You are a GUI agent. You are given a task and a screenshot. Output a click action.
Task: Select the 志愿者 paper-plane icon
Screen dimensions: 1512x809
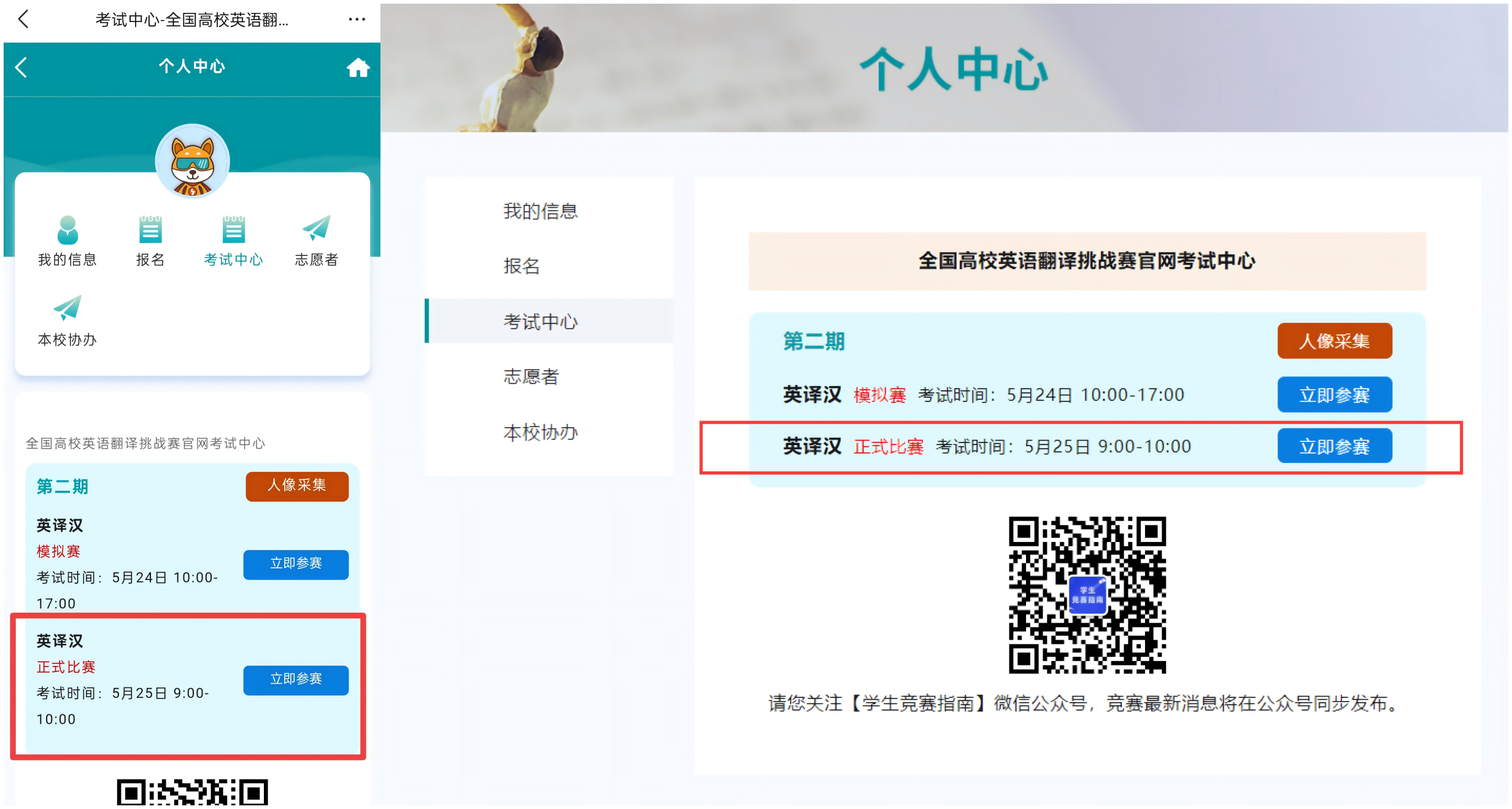pyautogui.click(x=317, y=228)
